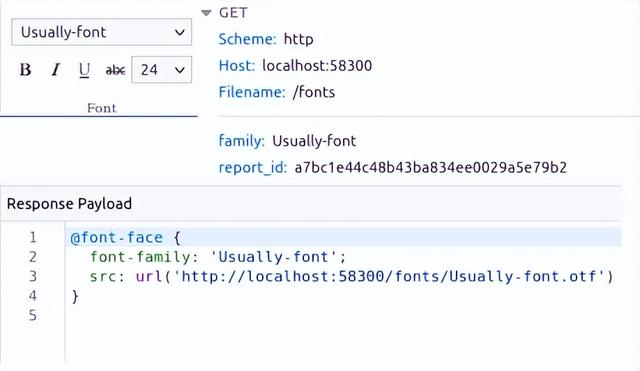Select the report_id hash value
Screen dimensions: 640x371
[x=431, y=168]
